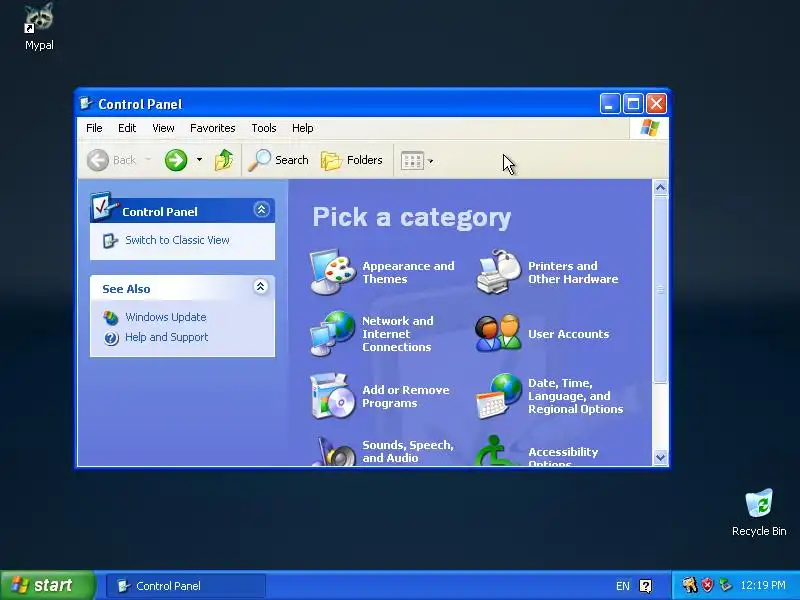This screenshot has width=800, height=600.
Task: Click the scrollbar down arrow
Action: pyautogui.click(x=660, y=458)
